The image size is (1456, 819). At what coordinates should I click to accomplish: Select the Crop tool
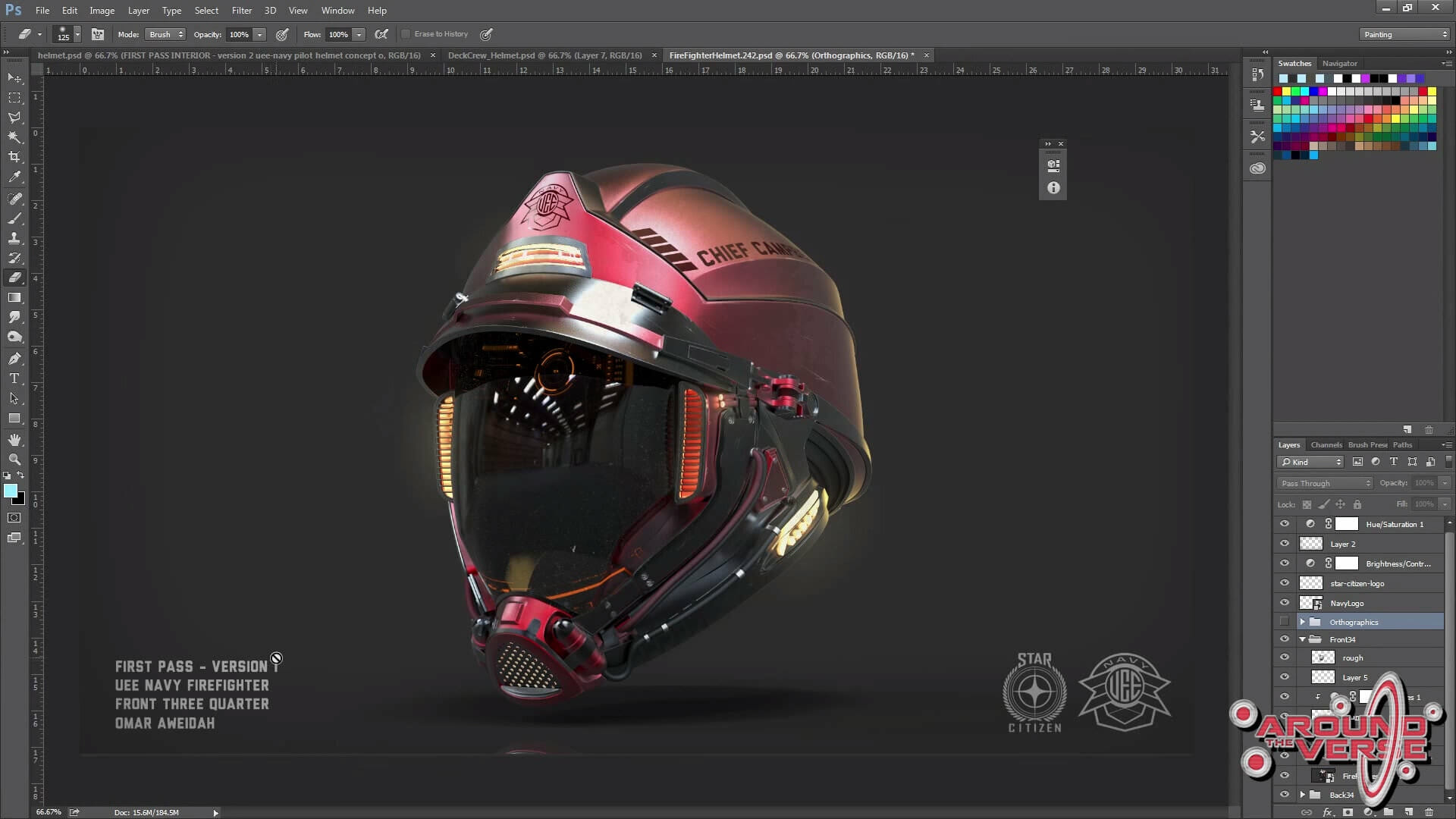tap(14, 157)
